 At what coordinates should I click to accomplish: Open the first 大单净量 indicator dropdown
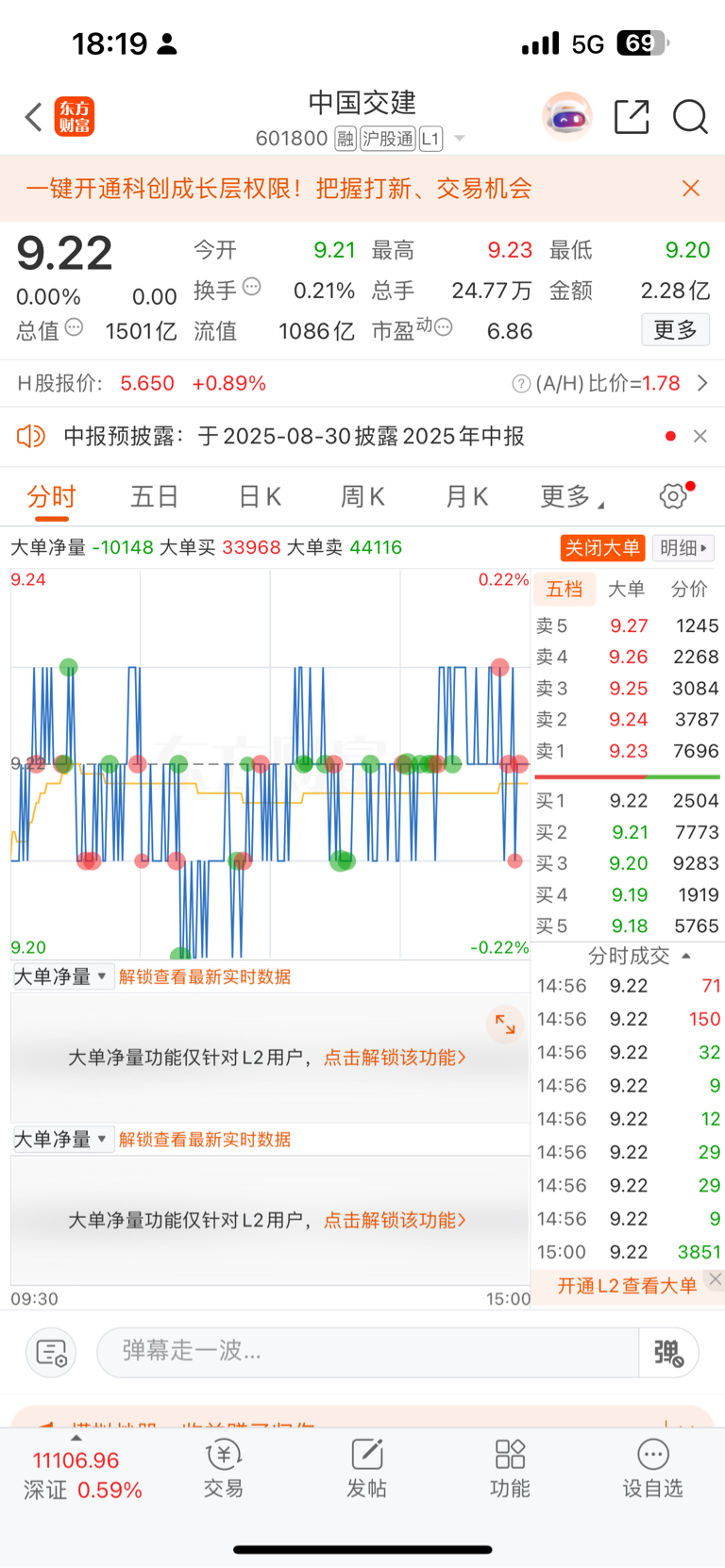click(x=62, y=976)
